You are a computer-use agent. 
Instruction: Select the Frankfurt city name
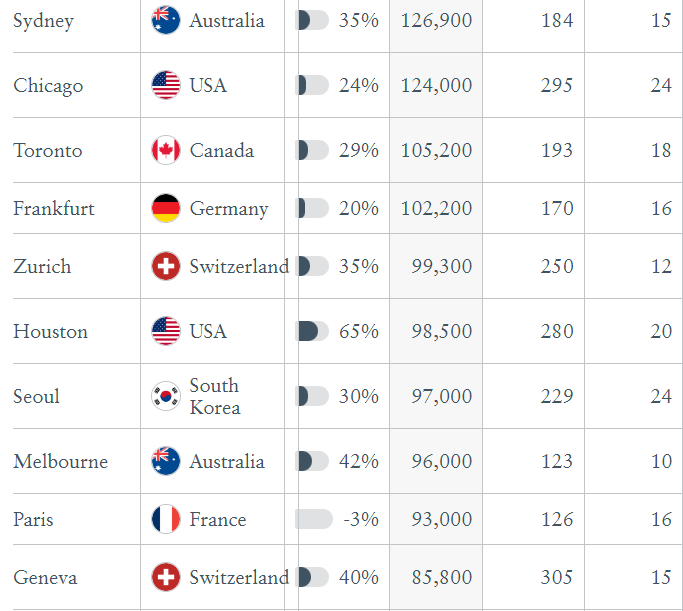click(54, 208)
